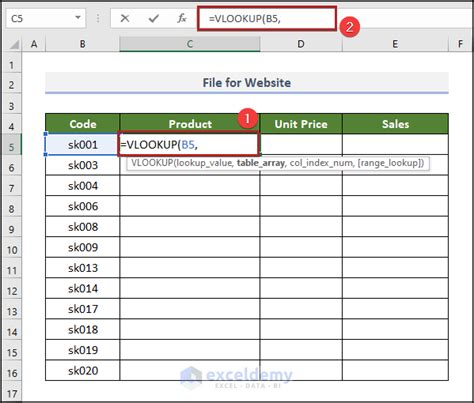
Task: Expand the Name Box dropdown arrow
Action: [x=78, y=17]
